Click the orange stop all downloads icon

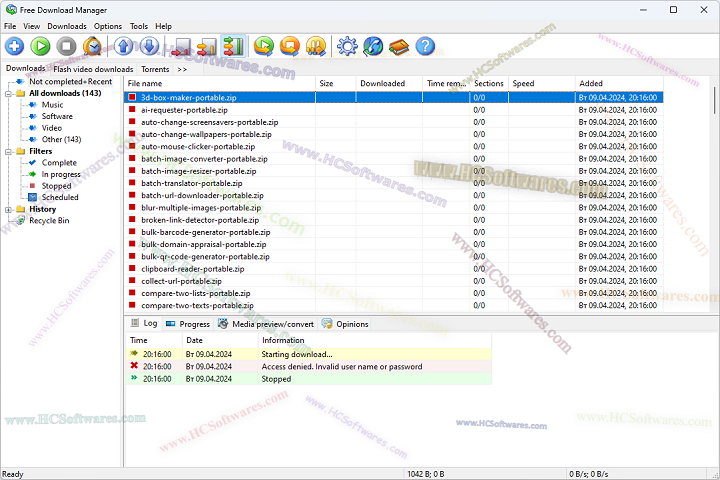(x=290, y=46)
